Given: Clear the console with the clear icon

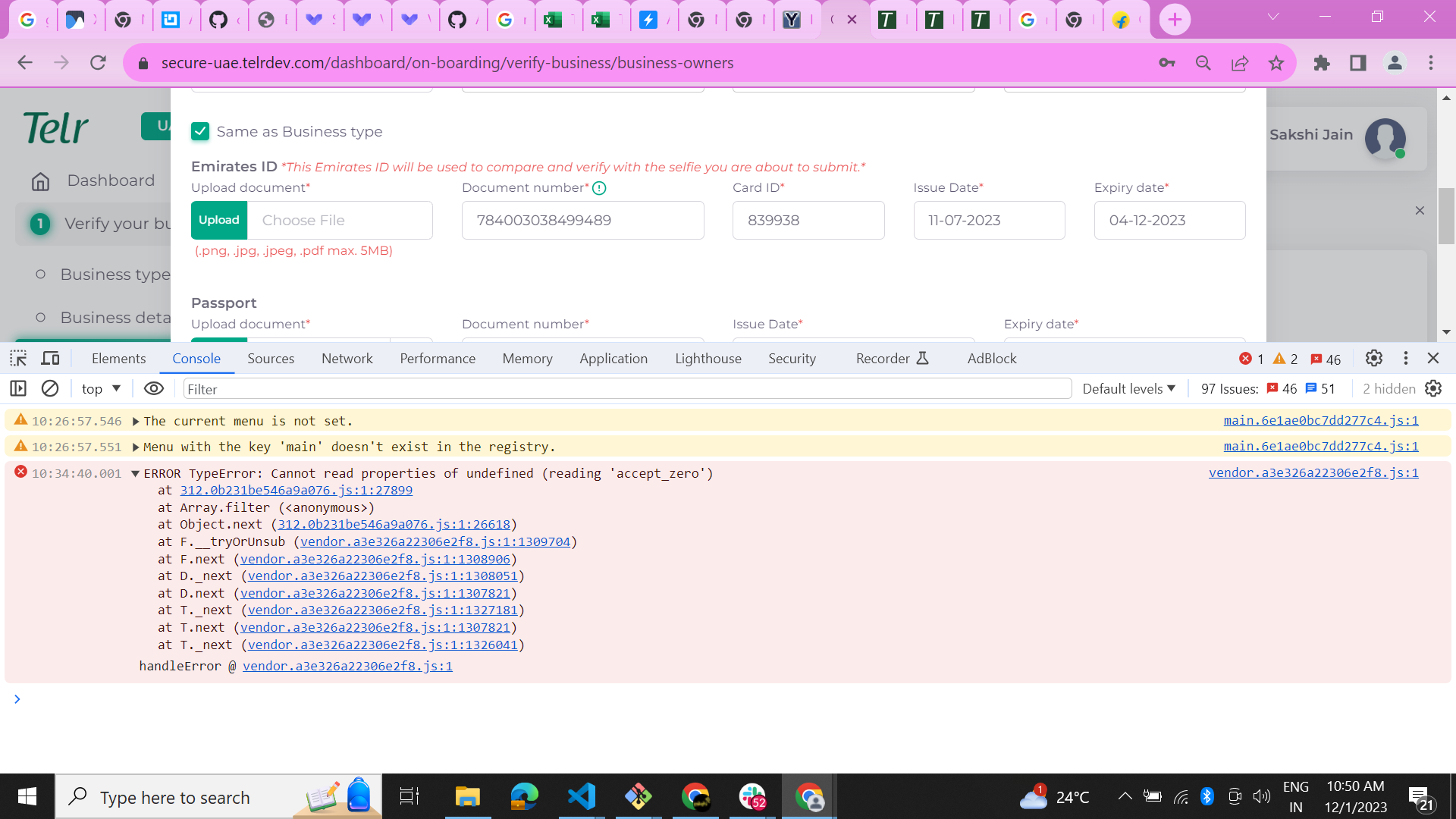Looking at the screenshot, I should 50,388.
